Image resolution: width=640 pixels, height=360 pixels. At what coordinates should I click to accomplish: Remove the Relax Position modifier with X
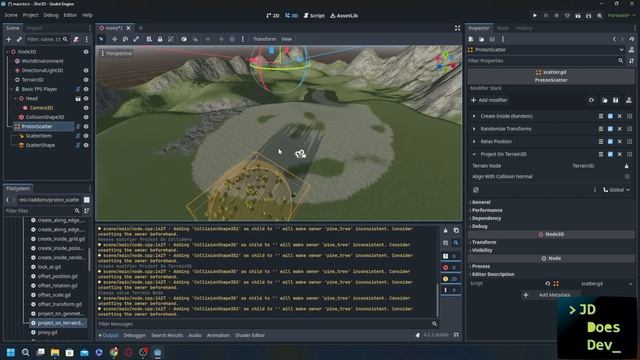click(620, 142)
